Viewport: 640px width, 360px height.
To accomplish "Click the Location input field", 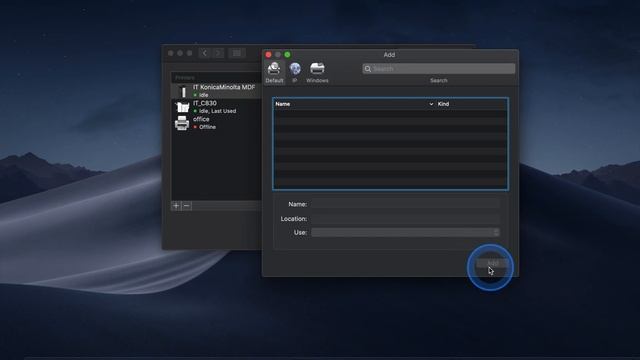I will [405, 219].
